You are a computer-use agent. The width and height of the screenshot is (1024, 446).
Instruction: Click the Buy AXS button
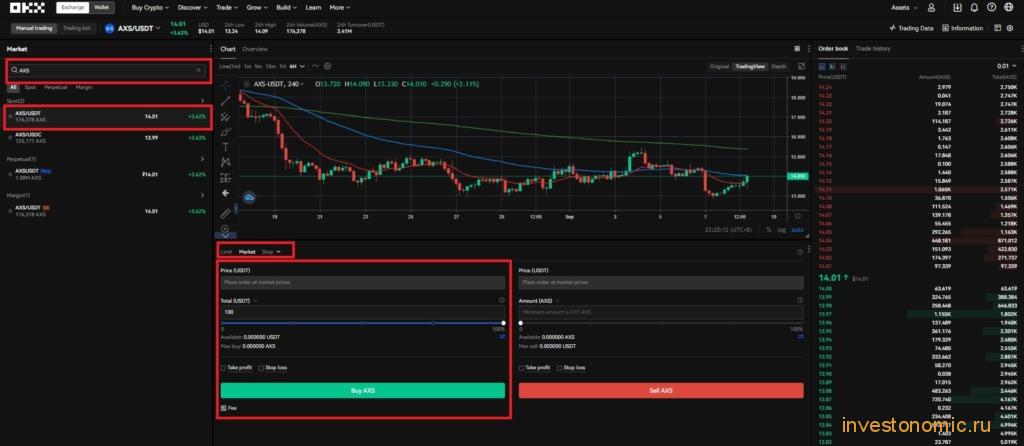pyautogui.click(x=362, y=390)
